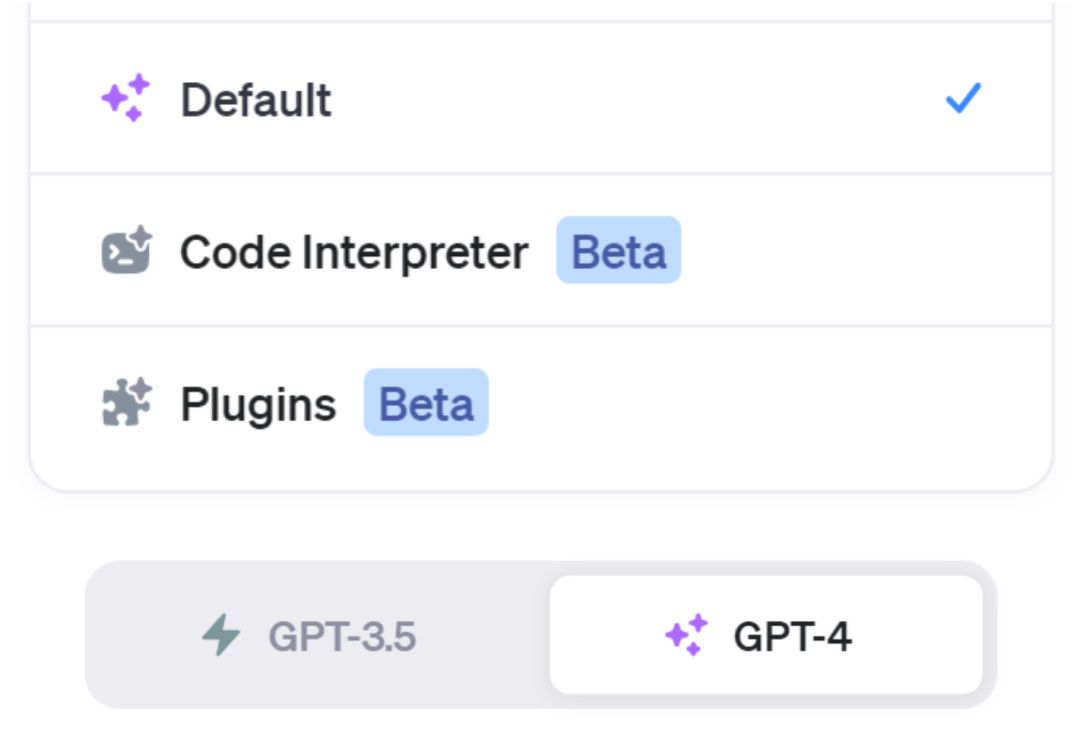Screen dimensions: 1080x738
Task: Click empty space right of Plugins Beta badge
Action: coord(760,403)
